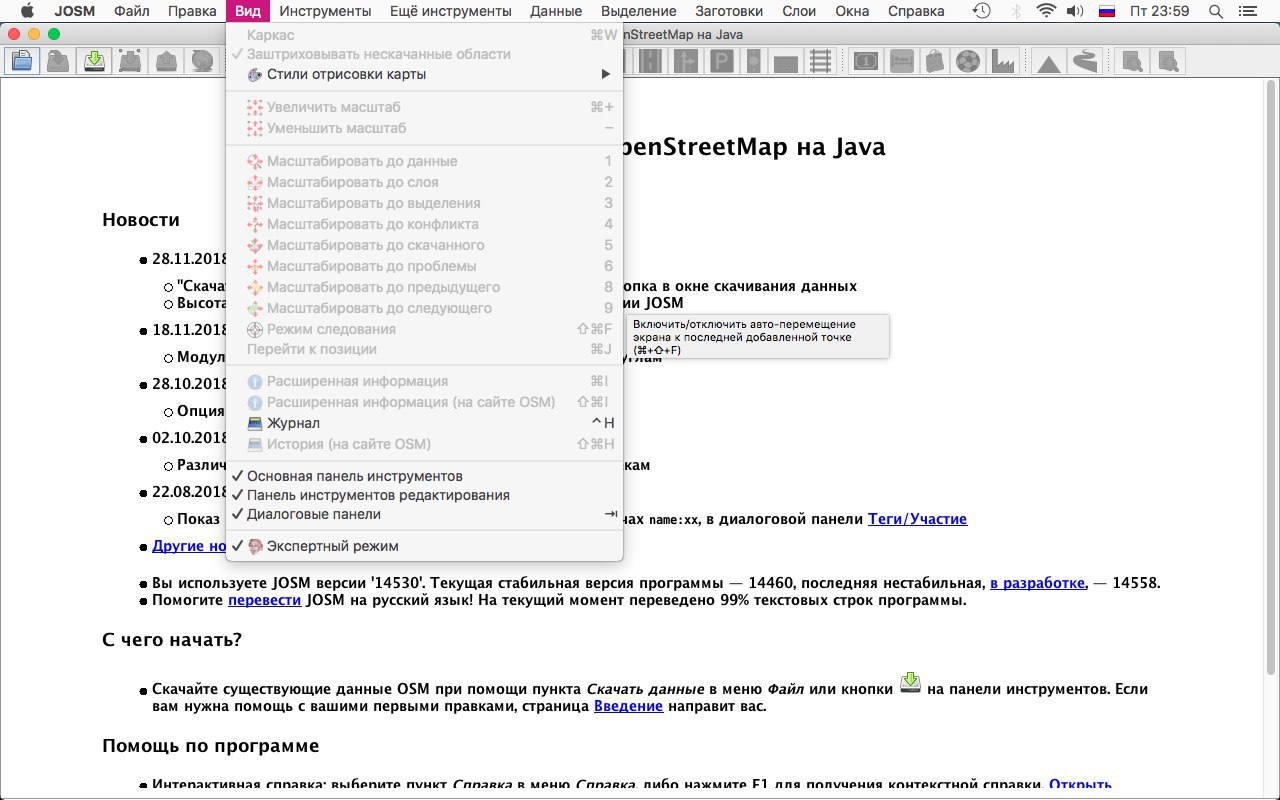1280x800 pixels.
Task: Click the volume speaker icon
Action: pos(1075,11)
